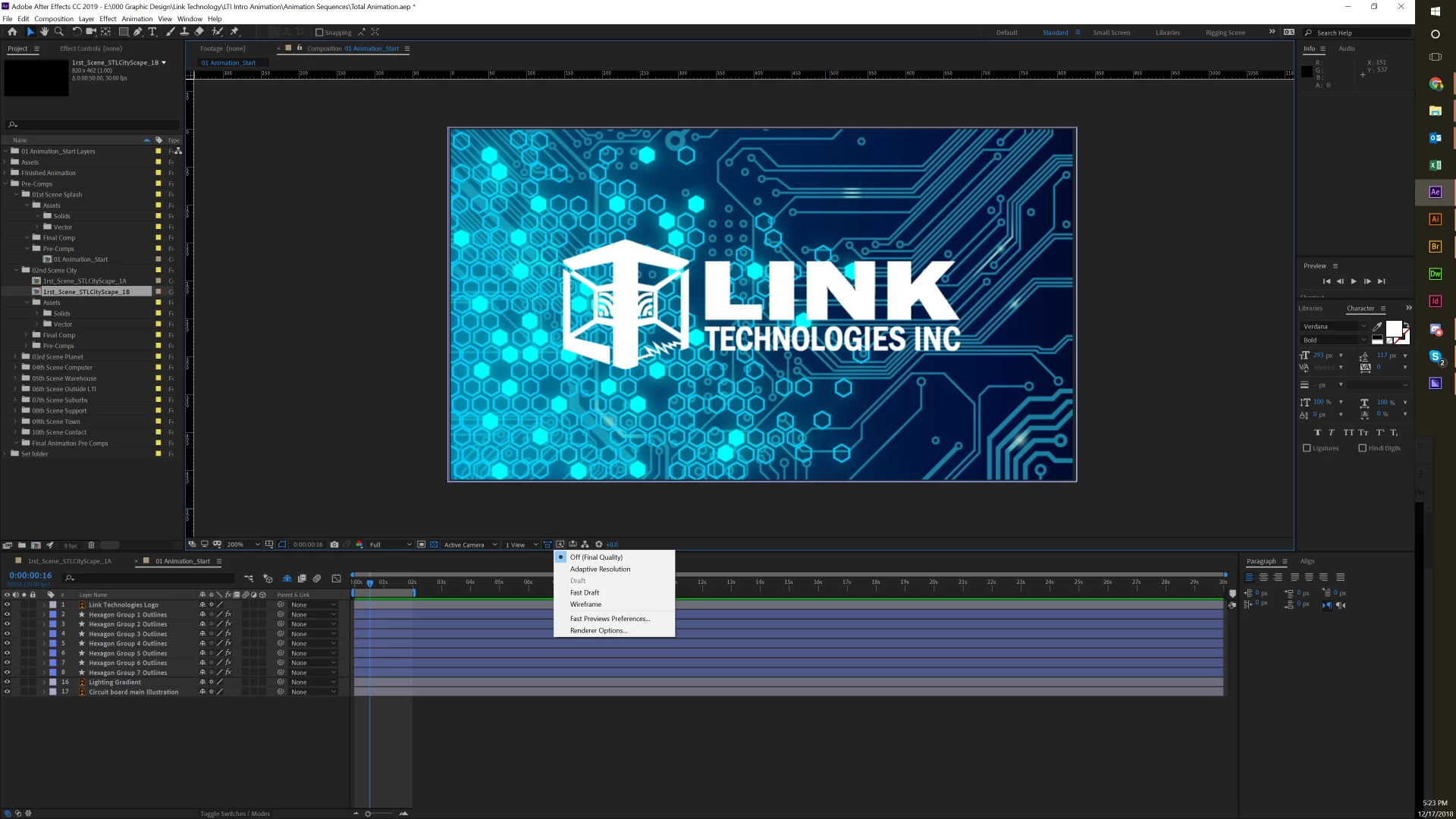
Task: Open the Active Camera view dropdown
Action: click(470, 544)
